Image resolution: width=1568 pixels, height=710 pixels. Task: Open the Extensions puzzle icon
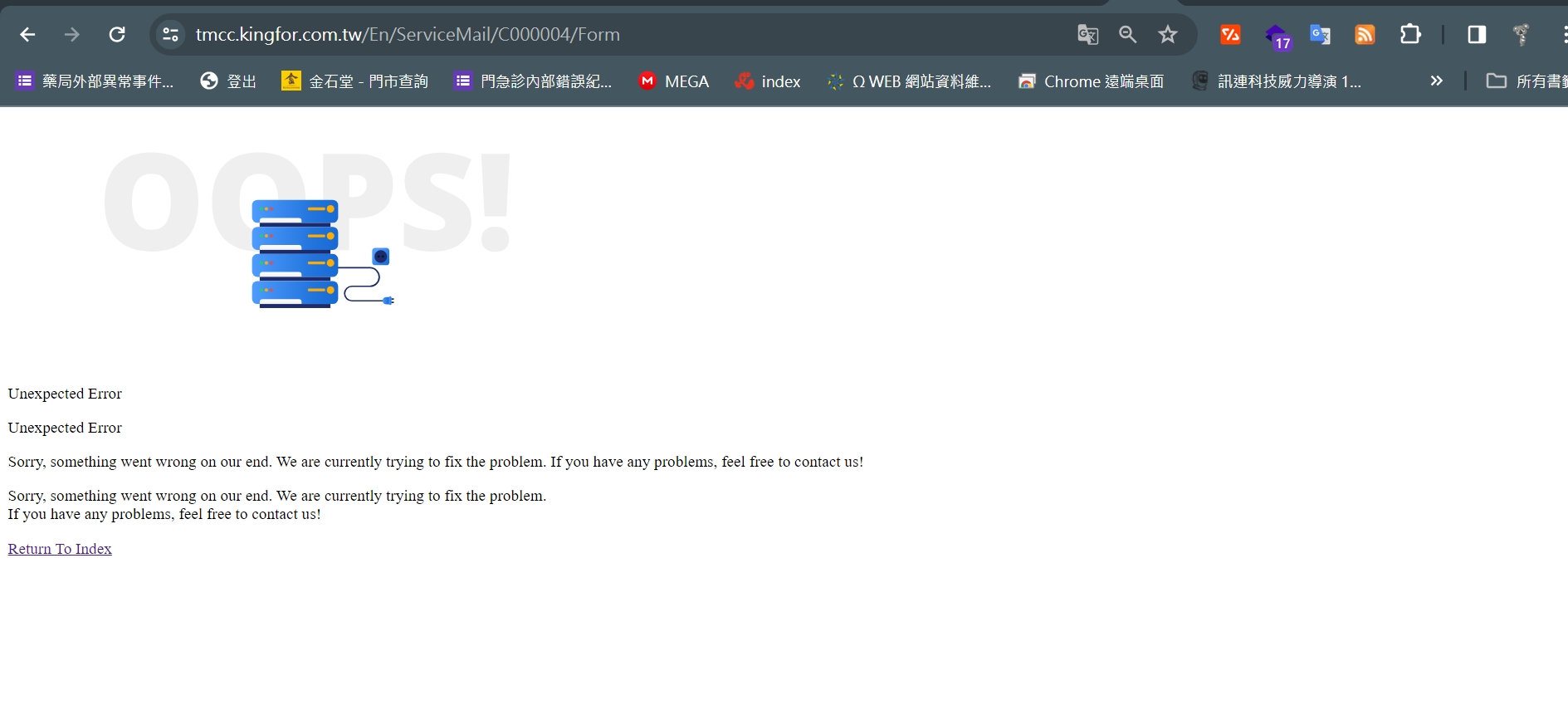[x=1410, y=35]
